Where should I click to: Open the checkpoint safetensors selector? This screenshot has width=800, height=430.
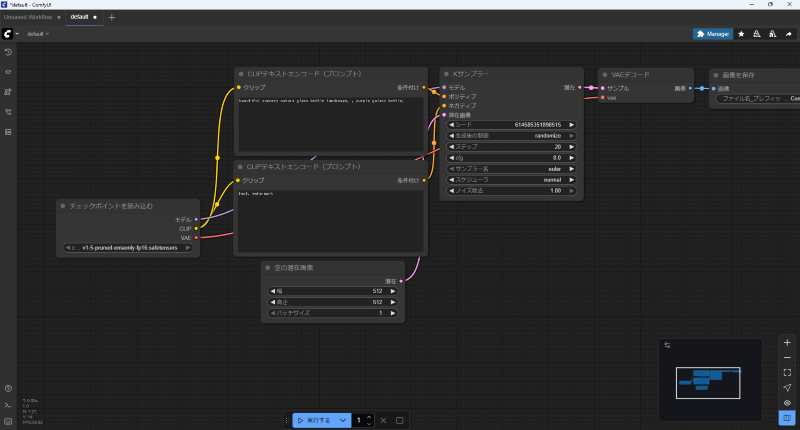[x=128, y=248]
